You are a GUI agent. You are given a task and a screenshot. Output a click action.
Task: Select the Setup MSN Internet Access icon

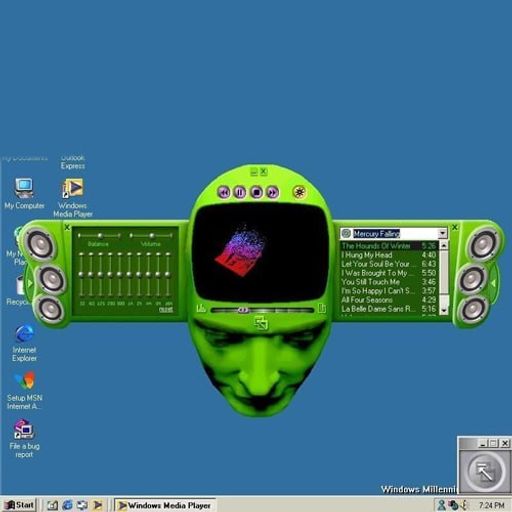click(25, 391)
